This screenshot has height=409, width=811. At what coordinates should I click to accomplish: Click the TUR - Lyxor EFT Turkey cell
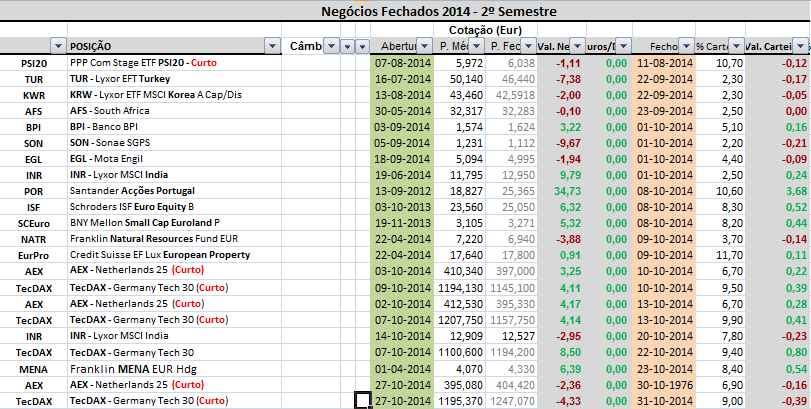(174, 79)
